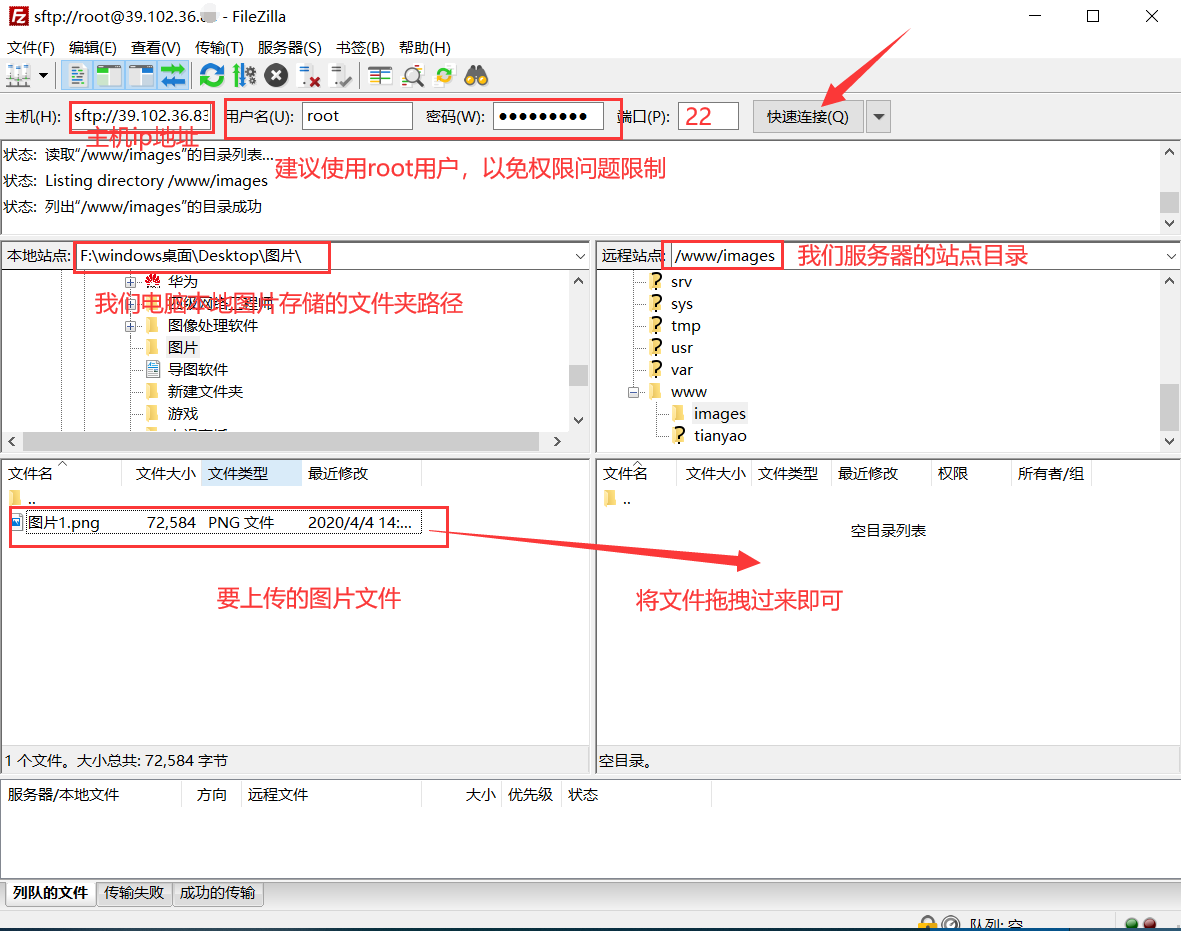
Task: Select the tianyao remote folder
Action: click(x=720, y=435)
